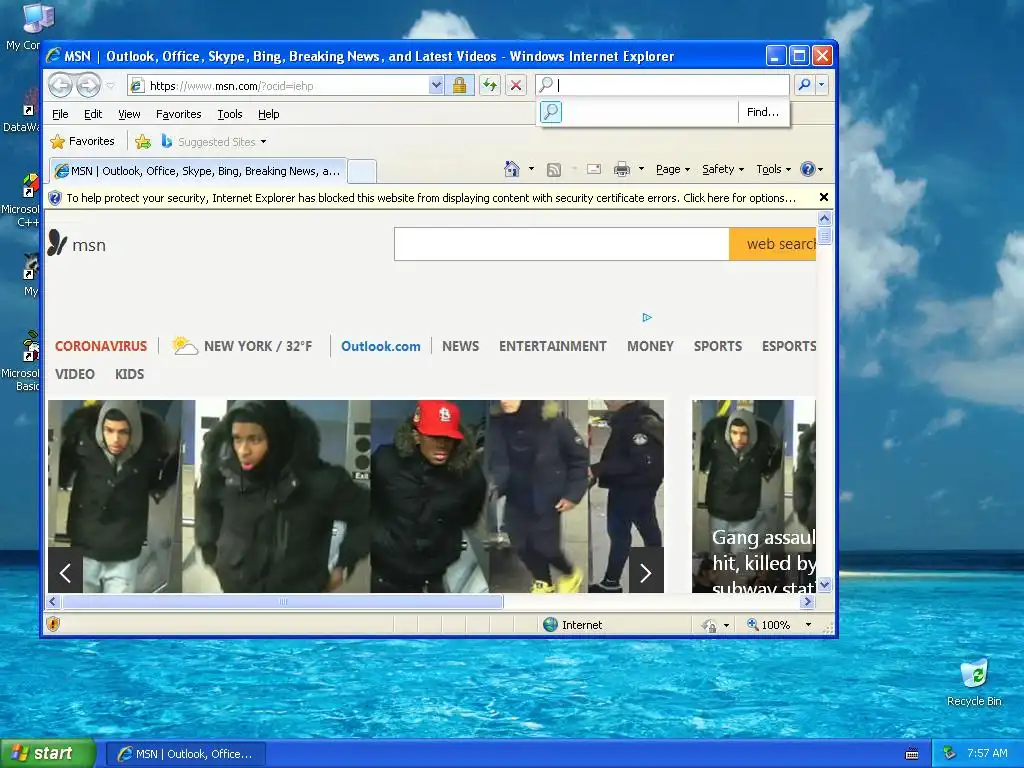Open the File menu

pyautogui.click(x=60, y=114)
